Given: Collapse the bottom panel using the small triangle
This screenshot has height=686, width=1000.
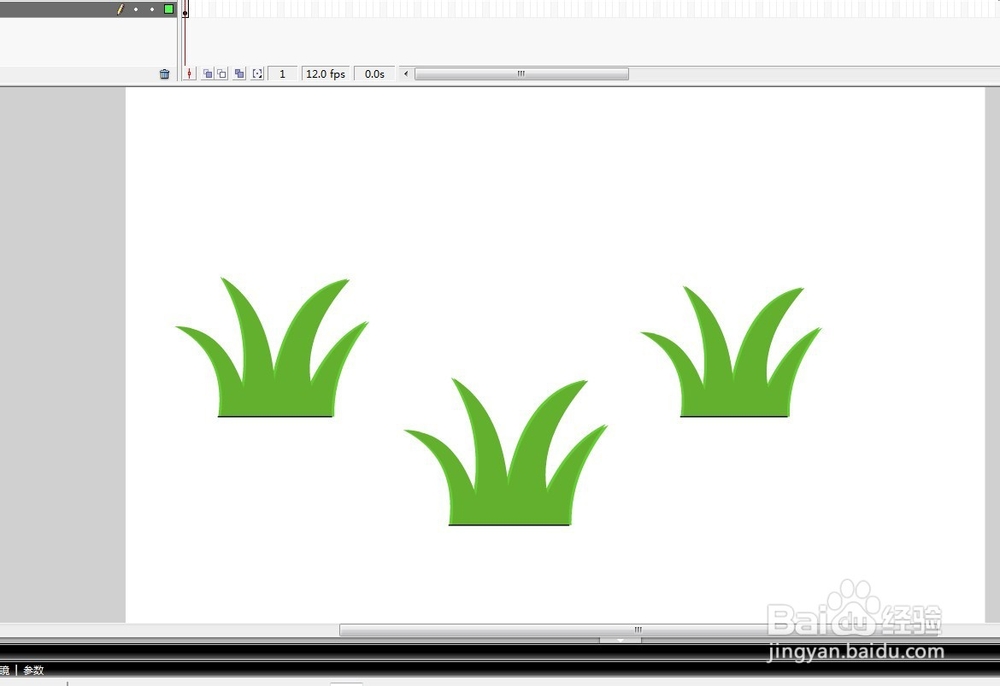Looking at the screenshot, I should 620,640.
